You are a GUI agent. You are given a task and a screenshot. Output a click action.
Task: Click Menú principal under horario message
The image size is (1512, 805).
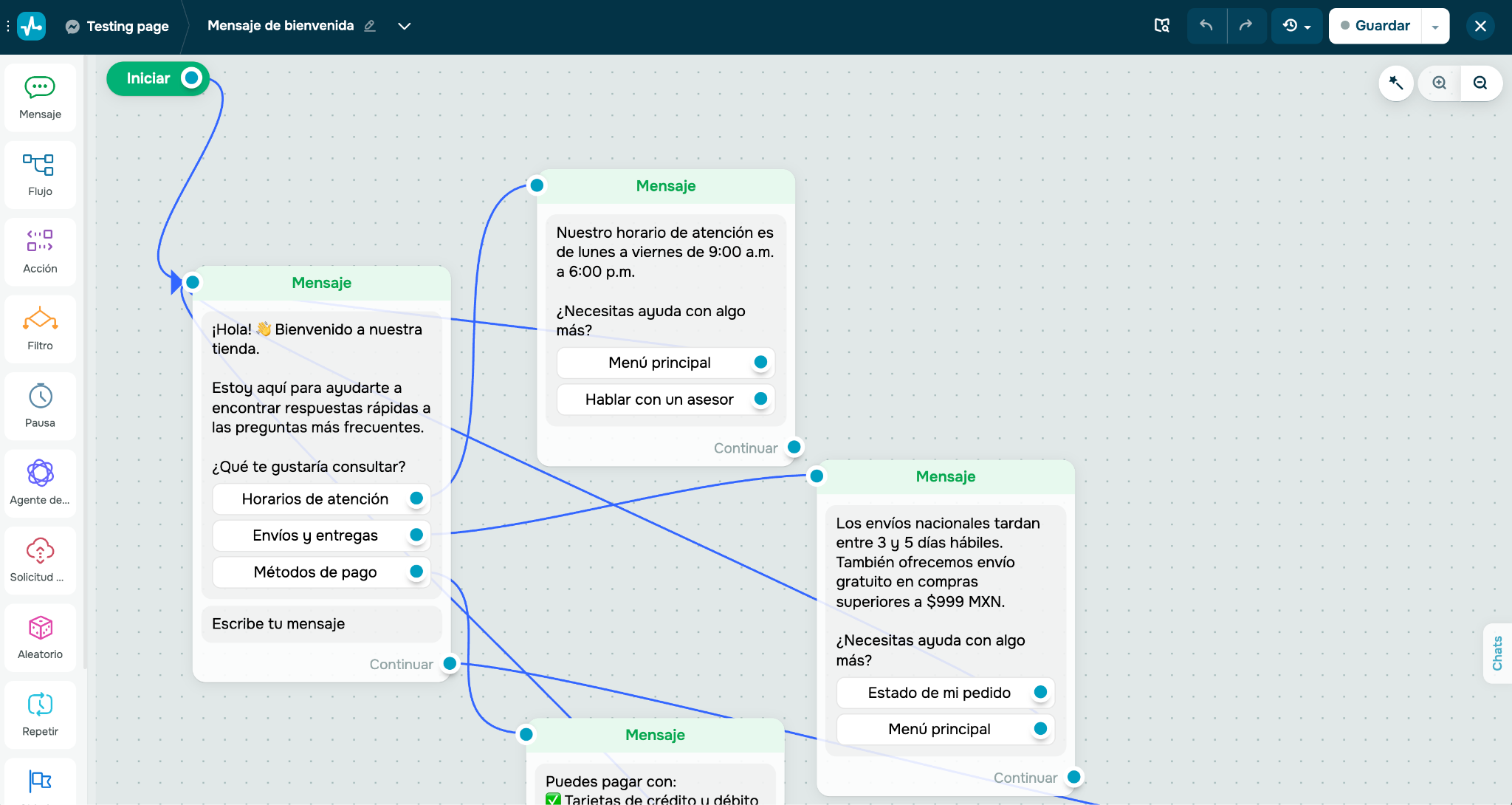point(666,363)
